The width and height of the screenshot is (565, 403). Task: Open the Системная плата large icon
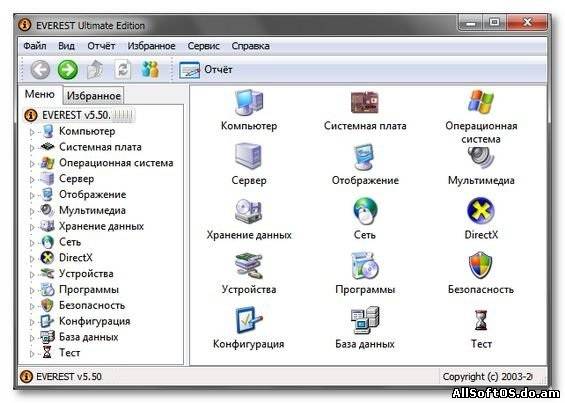point(365,102)
